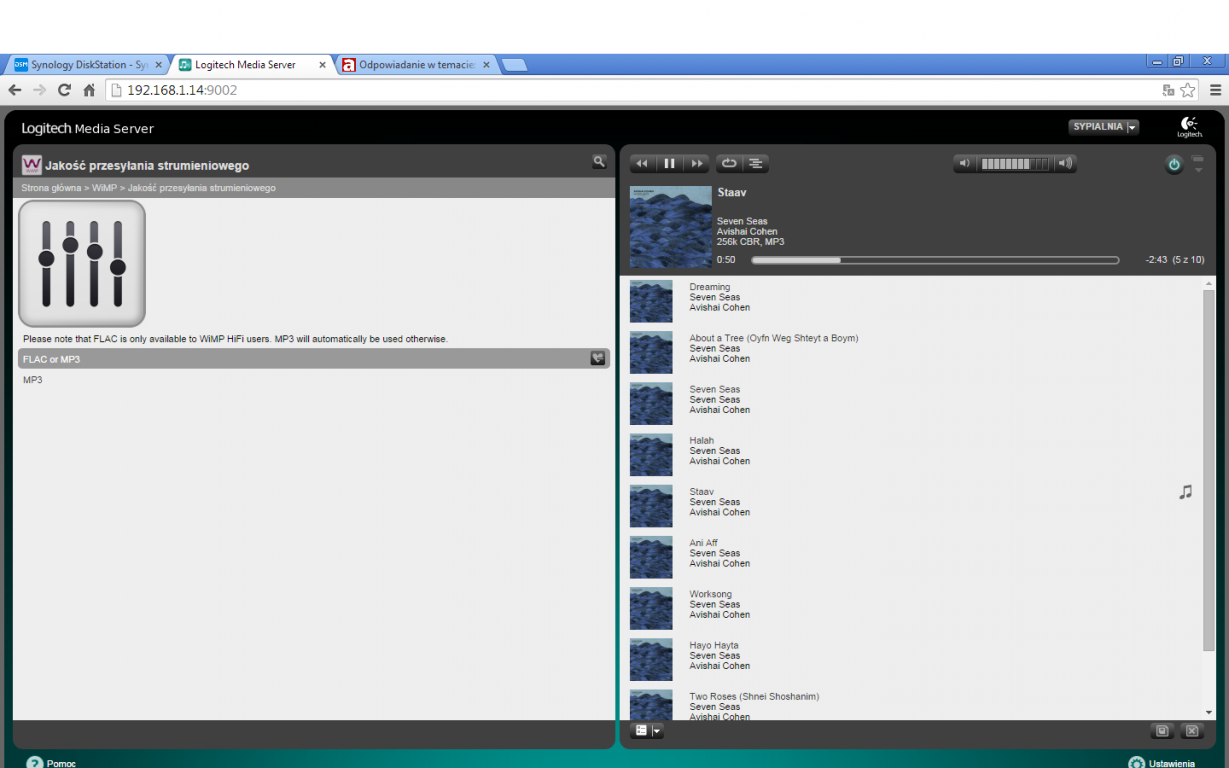
Task: Save the current playlist
Action: point(1162,731)
